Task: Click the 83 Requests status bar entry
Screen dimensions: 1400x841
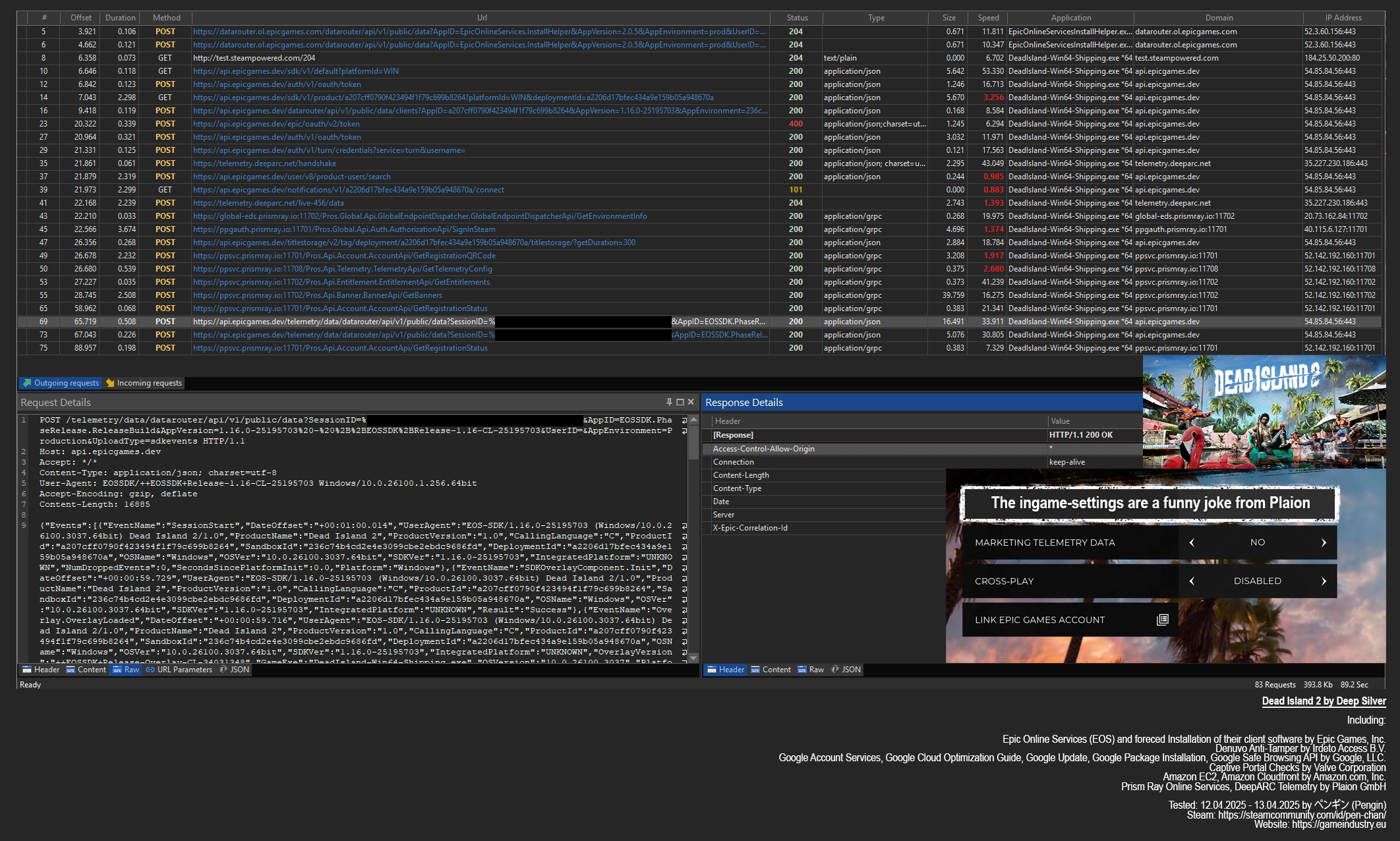Action: click(x=1275, y=685)
